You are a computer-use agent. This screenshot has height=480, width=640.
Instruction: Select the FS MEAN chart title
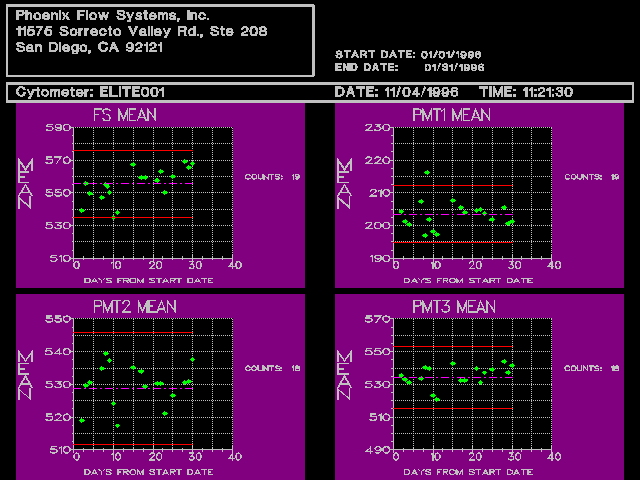pos(125,115)
